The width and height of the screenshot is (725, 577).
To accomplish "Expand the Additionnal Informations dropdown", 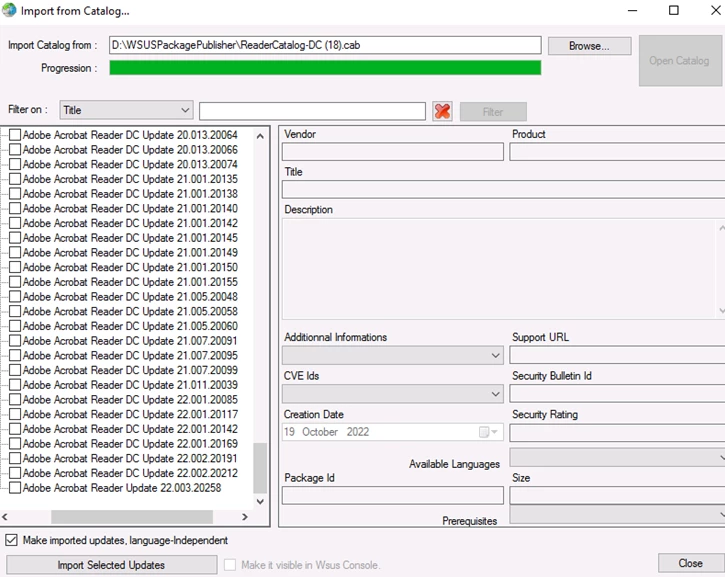I will [393, 355].
